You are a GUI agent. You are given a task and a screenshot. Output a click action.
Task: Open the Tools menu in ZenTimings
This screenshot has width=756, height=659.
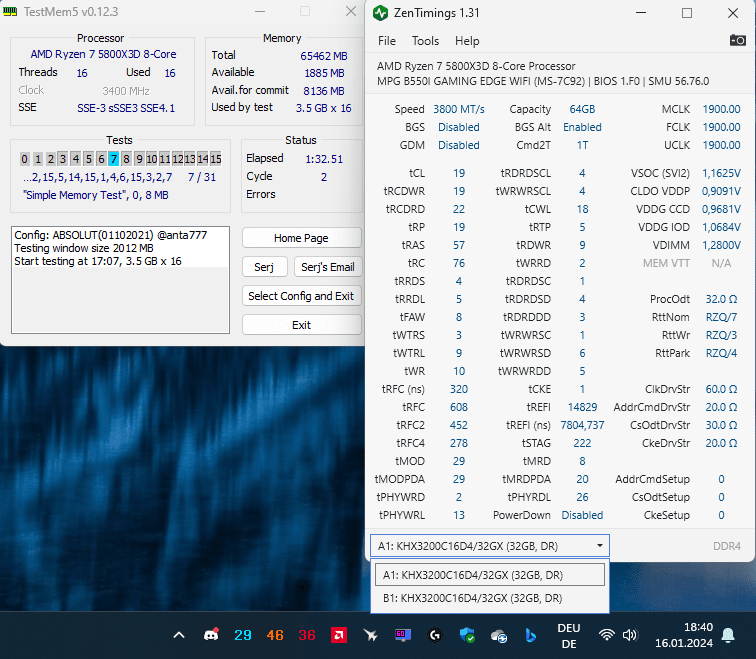[425, 41]
